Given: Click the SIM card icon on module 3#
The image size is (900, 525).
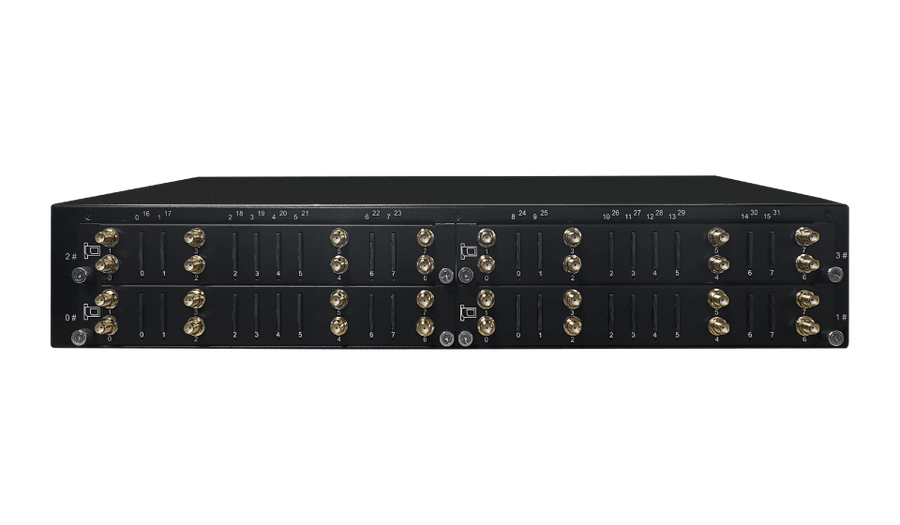Looking at the screenshot, I should [468, 251].
